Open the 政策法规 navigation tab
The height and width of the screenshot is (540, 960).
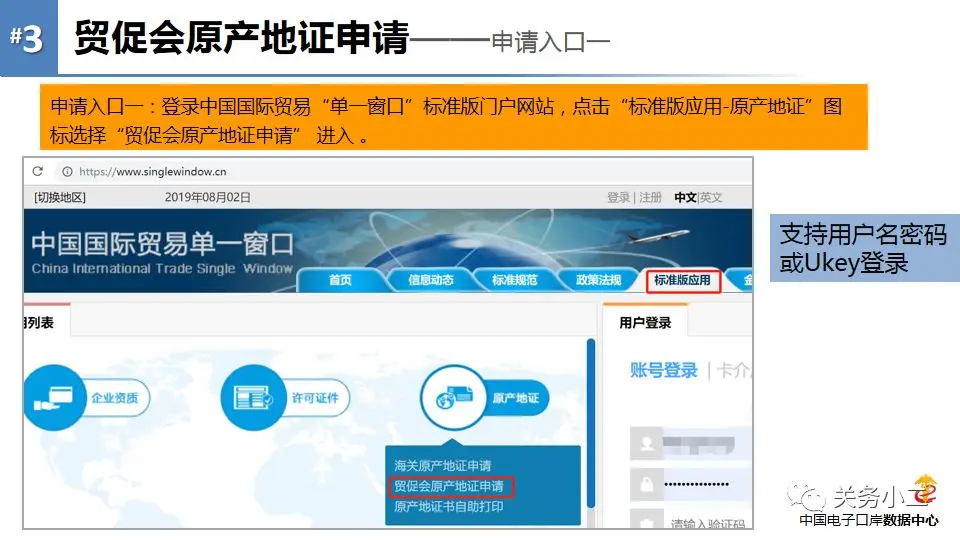pos(598,280)
